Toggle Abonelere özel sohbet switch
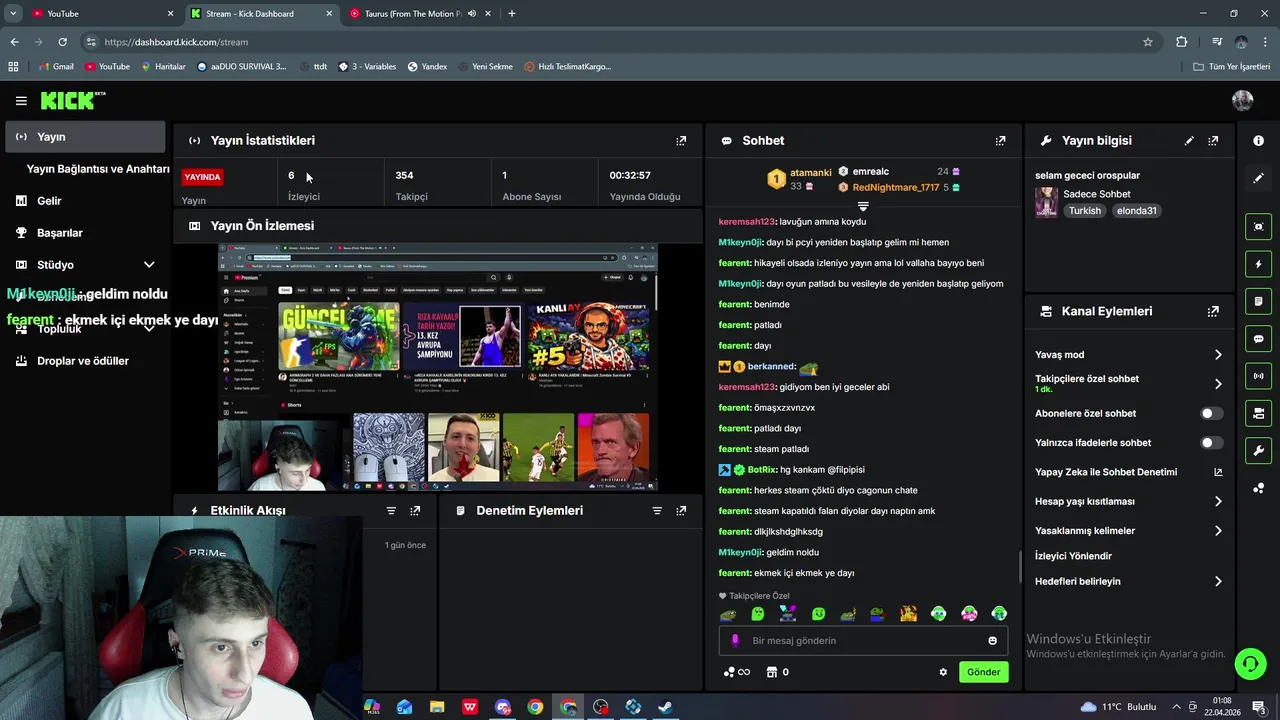The width and height of the screenshot is (1280, 720). pos(1211,413)
